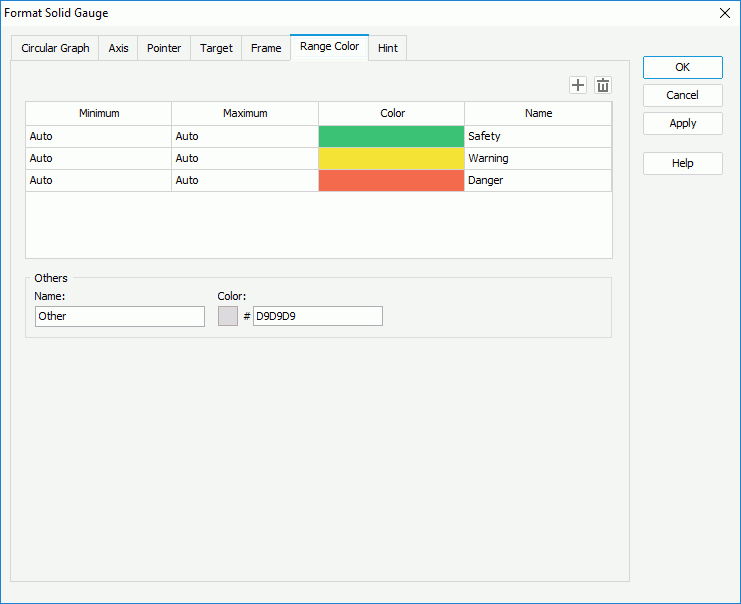Open Help for this dialog
Viewport: 741px width, 604px height.
(x=682, y=163)
